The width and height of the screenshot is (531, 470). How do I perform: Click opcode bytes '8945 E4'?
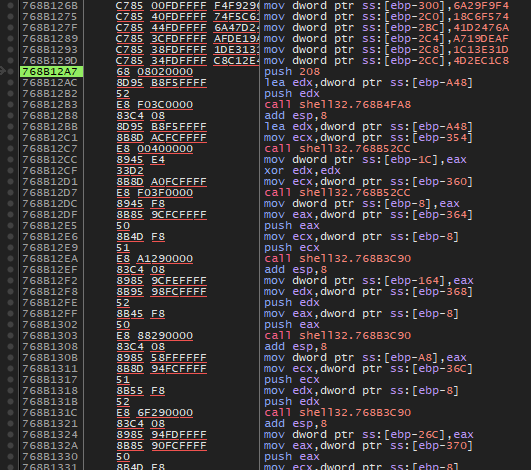tap(141, 160)
